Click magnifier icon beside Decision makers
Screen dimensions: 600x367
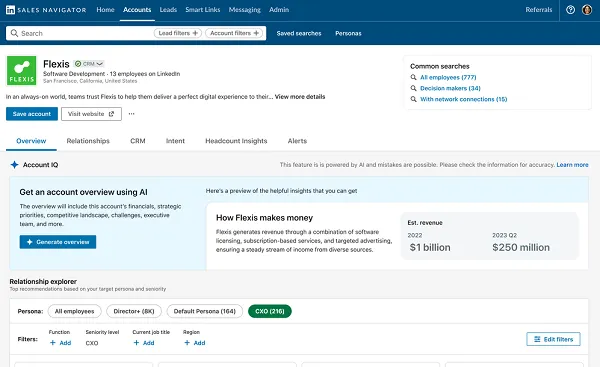click(x=413, y=88)
